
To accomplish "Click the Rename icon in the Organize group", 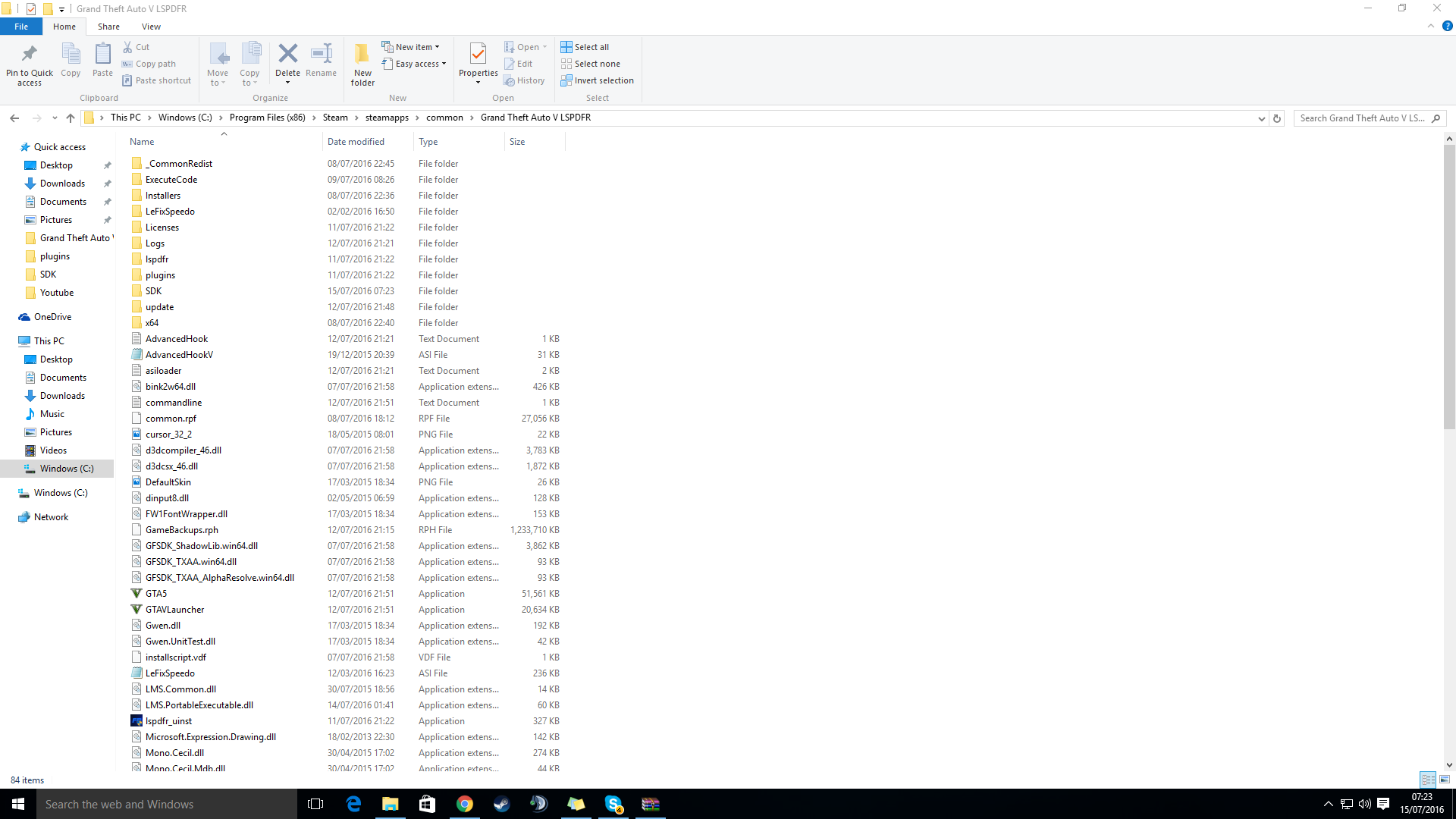I will click(321, 55).
